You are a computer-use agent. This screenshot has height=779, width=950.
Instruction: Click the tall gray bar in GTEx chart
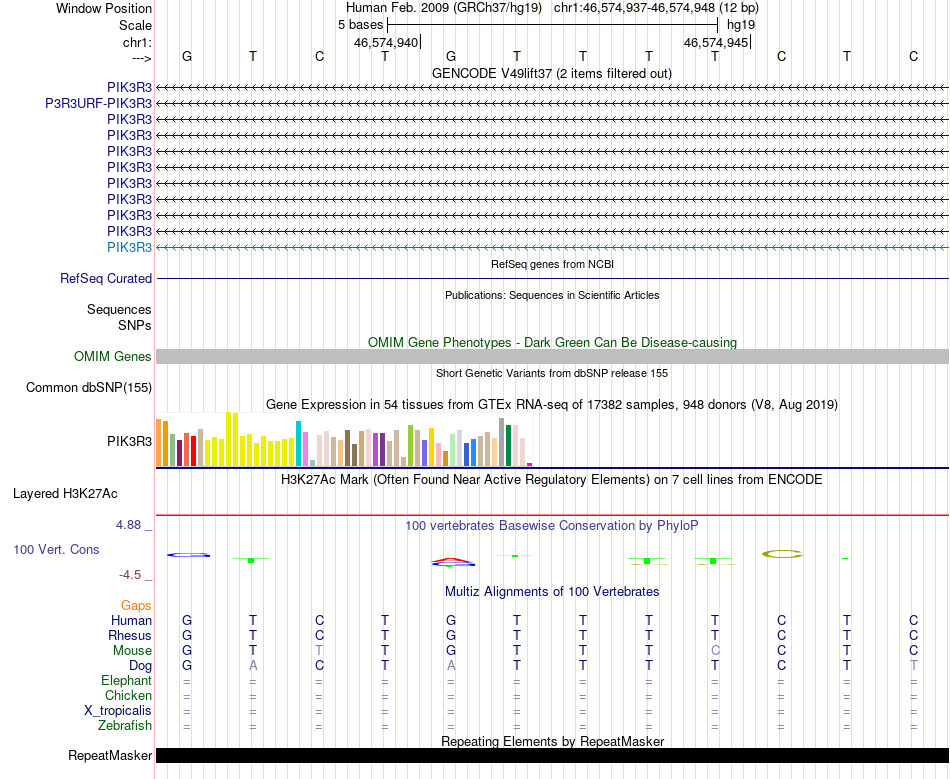(502, 442)
